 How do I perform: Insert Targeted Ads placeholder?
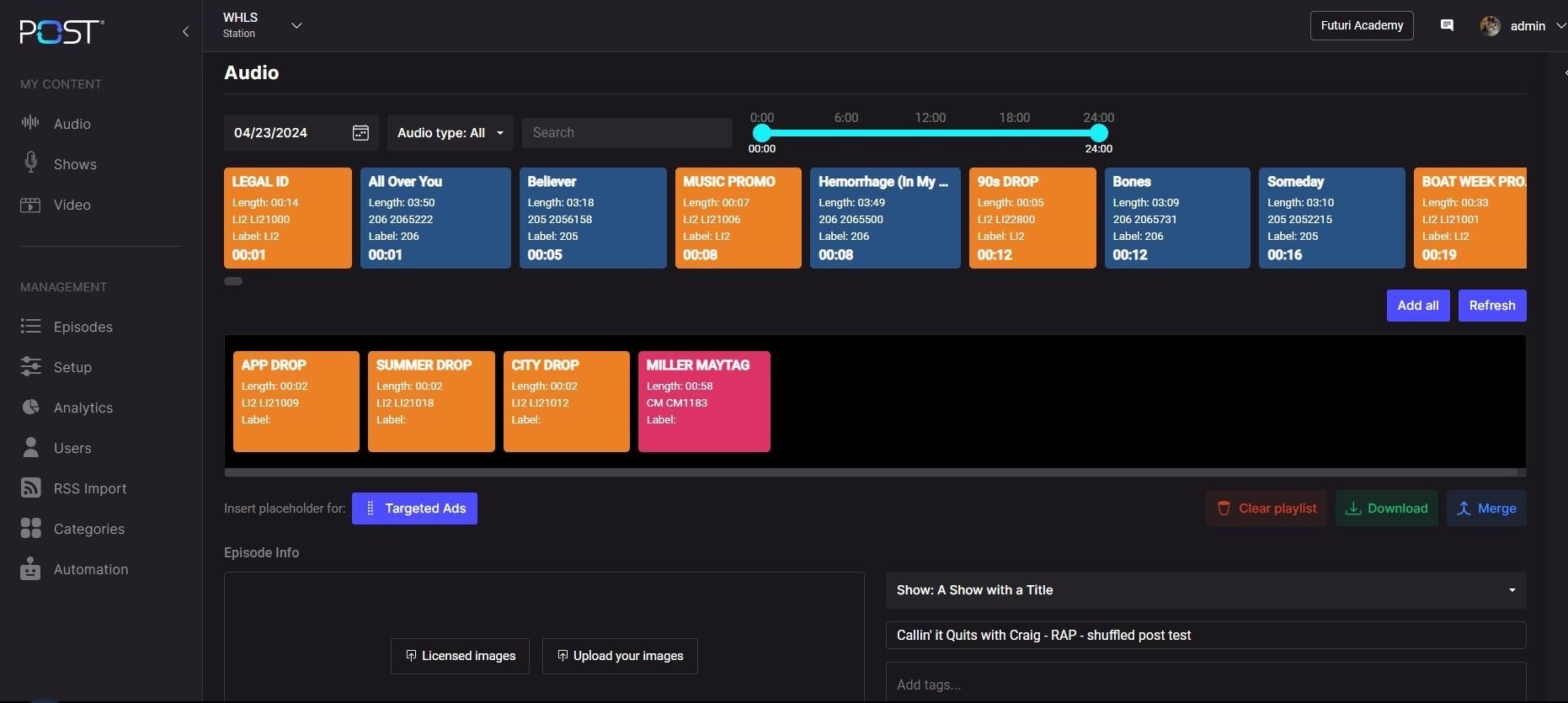414,509
